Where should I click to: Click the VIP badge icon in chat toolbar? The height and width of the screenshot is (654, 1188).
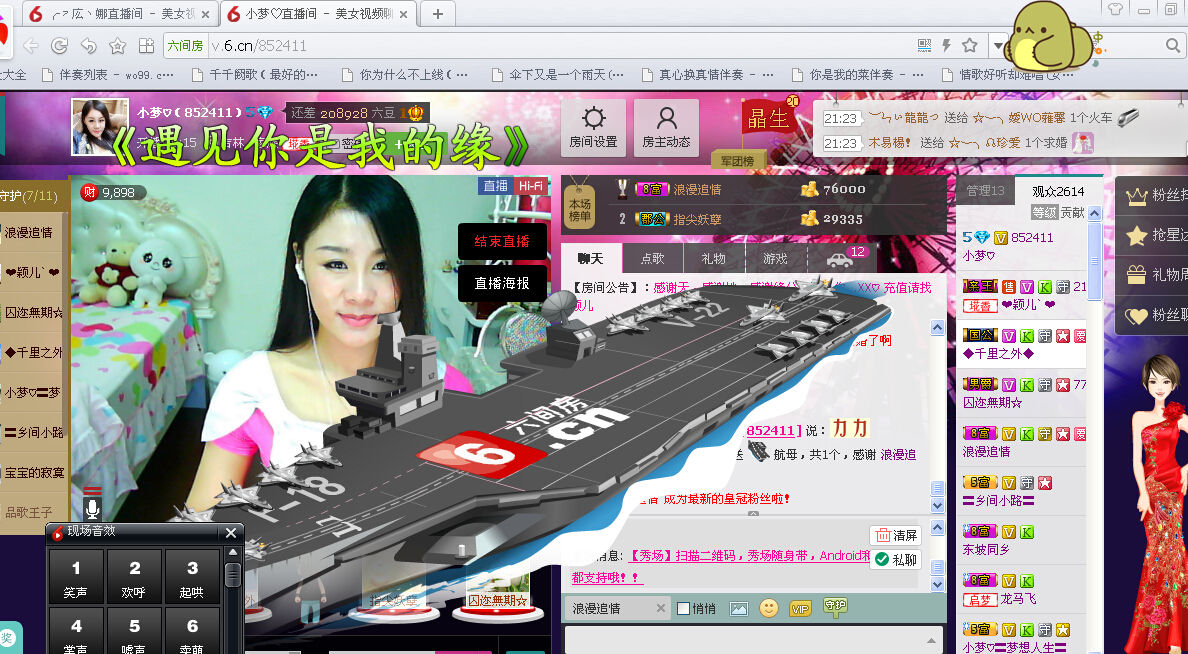point(800,609)
